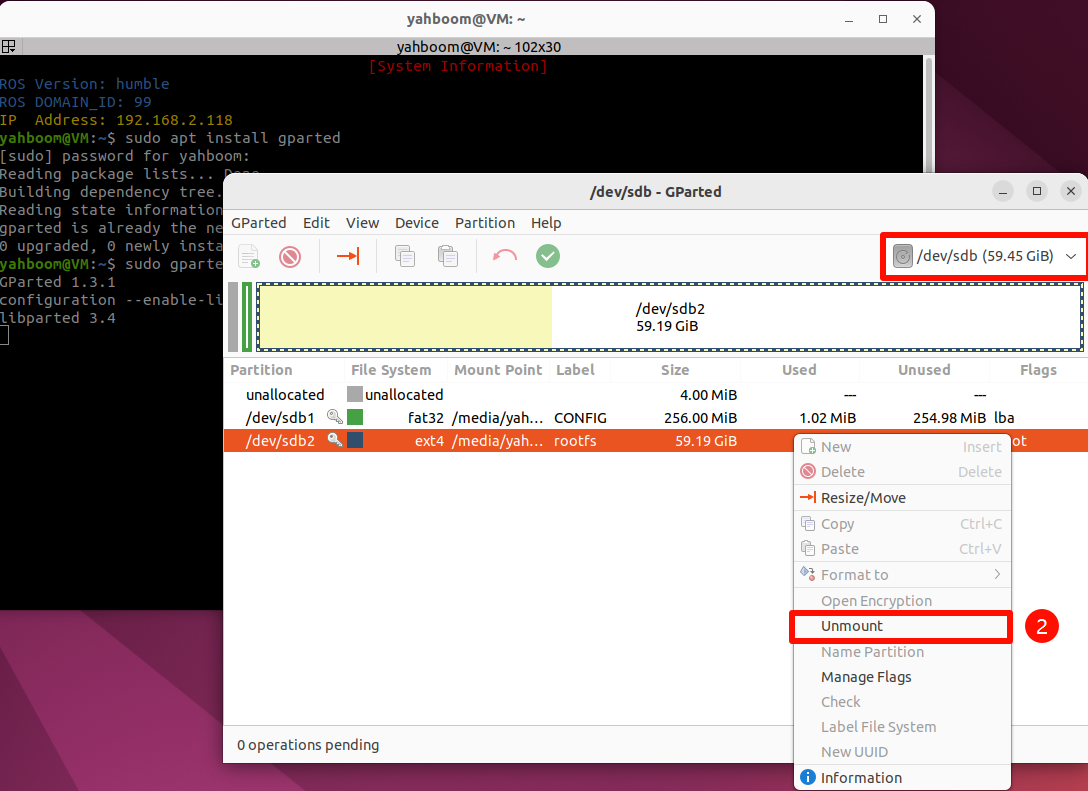This screenshot has height=791, width=1088.
Task: Click the terminal window vertical scrollbar
Action: click(929, 114)
